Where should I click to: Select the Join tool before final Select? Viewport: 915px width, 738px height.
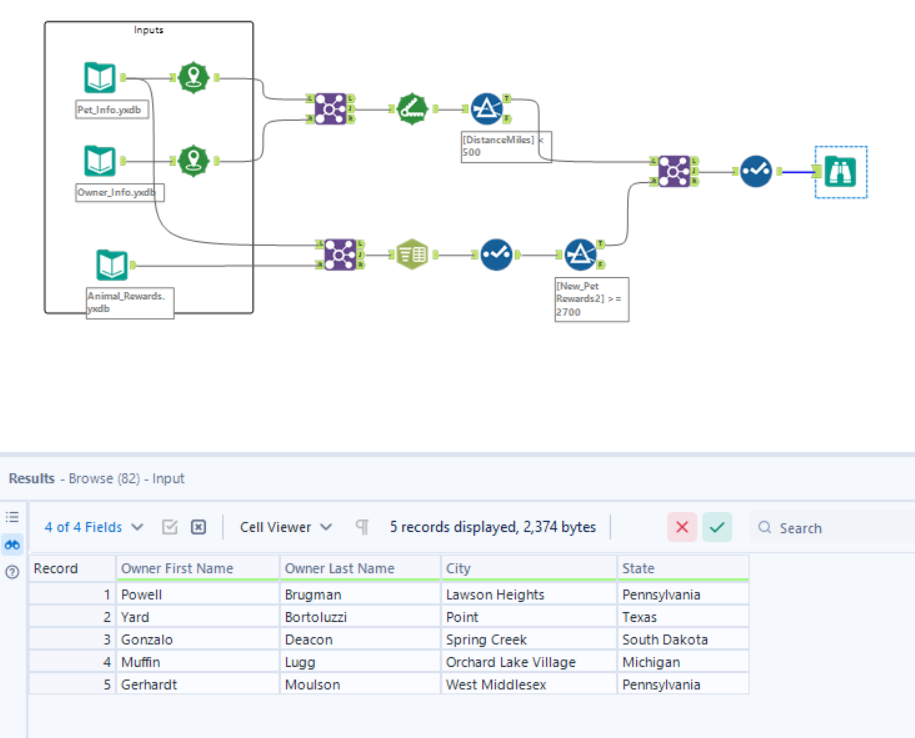click(675, 171)
